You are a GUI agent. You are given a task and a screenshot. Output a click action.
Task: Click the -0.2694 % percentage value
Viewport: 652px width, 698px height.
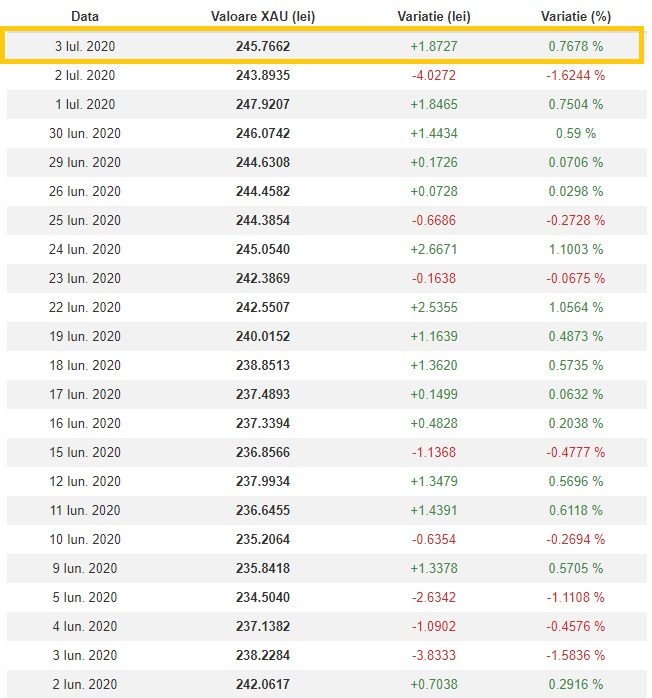point(575,540)
